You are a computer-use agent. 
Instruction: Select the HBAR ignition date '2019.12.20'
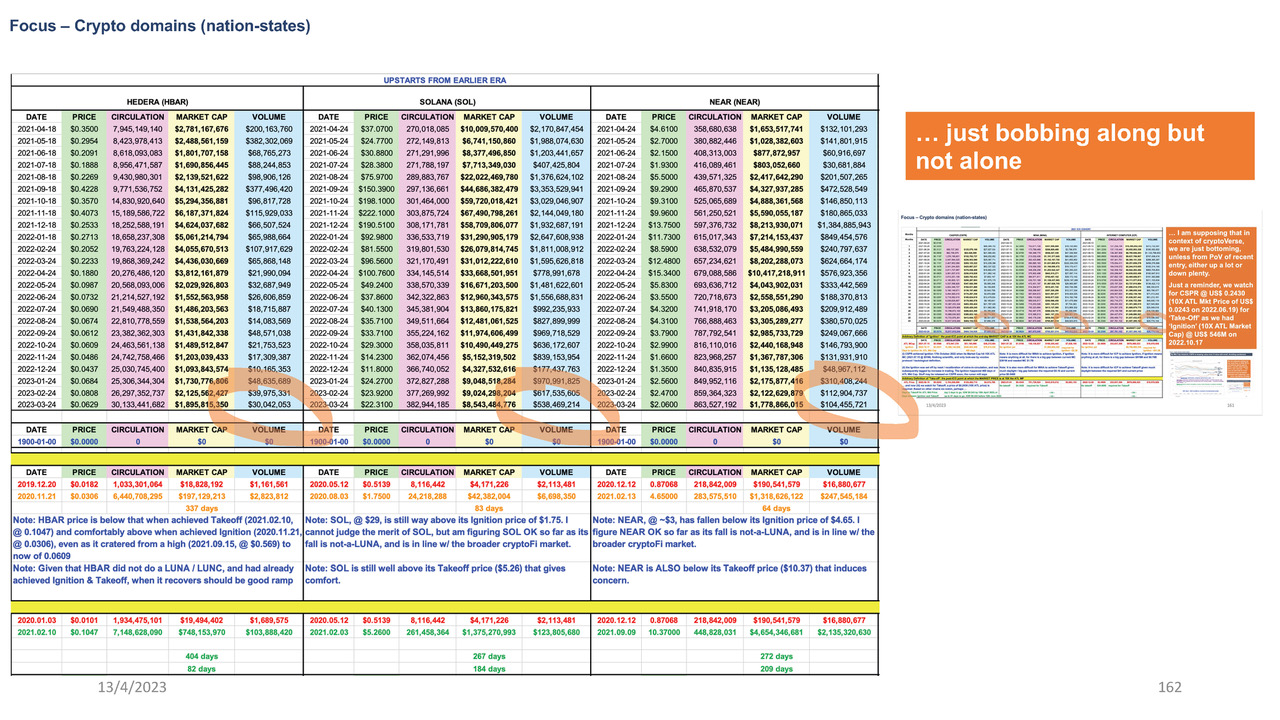36,483
